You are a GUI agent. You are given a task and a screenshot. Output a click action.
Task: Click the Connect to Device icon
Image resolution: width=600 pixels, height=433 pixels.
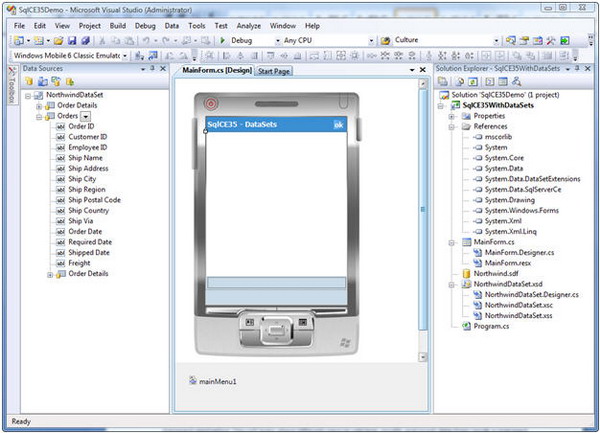coord(139,56)
